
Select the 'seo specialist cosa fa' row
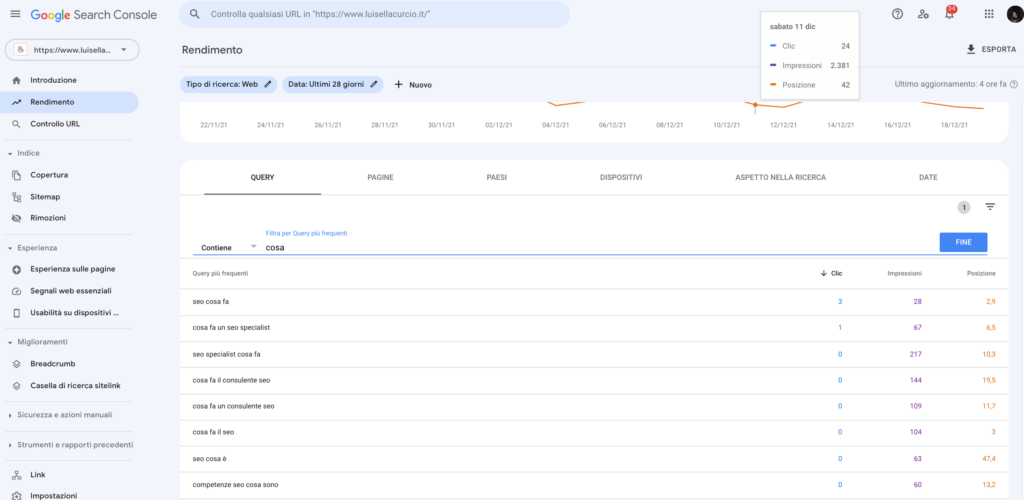click(594, 354)
